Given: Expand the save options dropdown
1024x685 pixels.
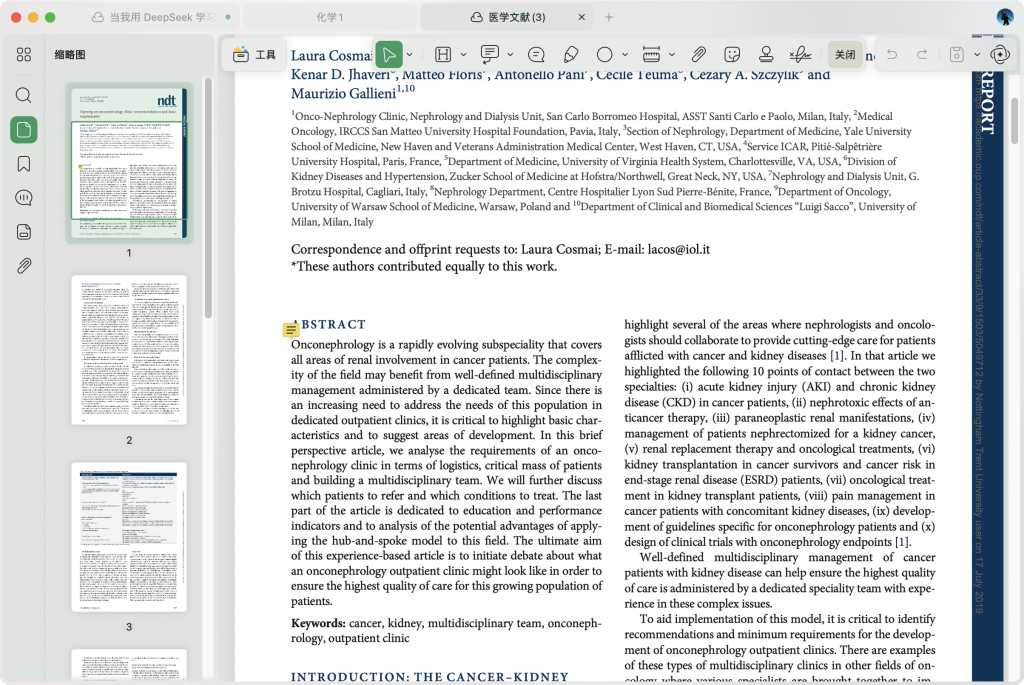Looking at the screenshot, I should [x=977, y=55].
